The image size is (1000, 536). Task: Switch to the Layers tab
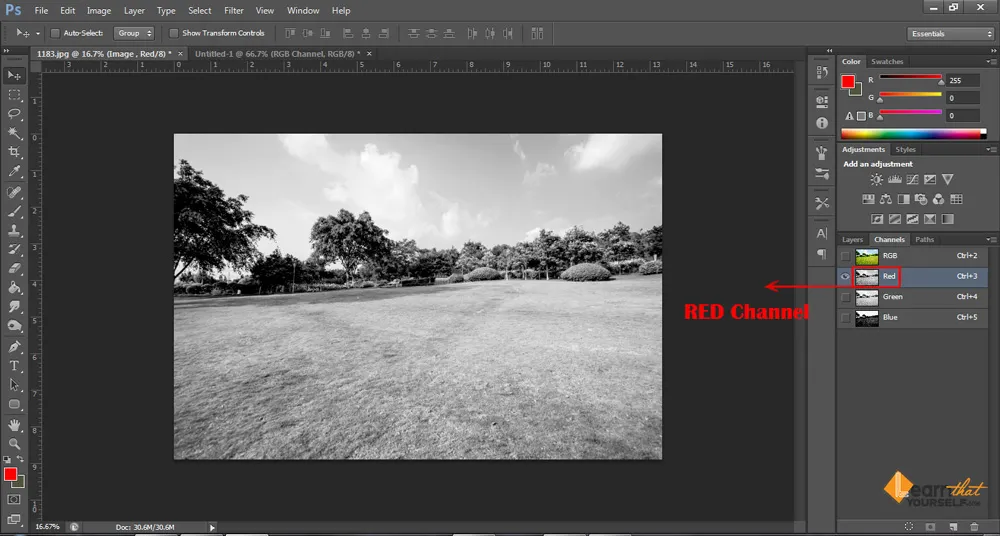(852, 240)
